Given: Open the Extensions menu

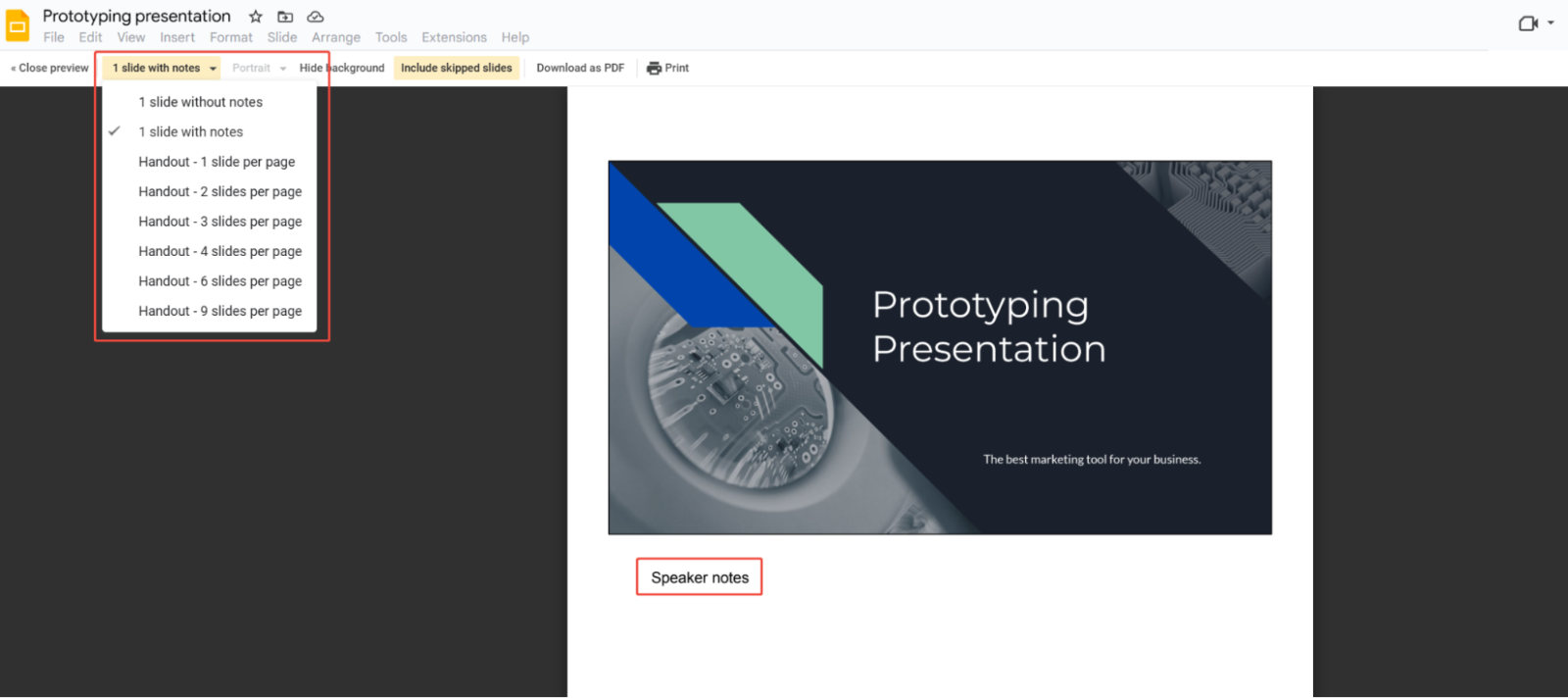Looking at the screenshot, I should (x=454, y=37).
